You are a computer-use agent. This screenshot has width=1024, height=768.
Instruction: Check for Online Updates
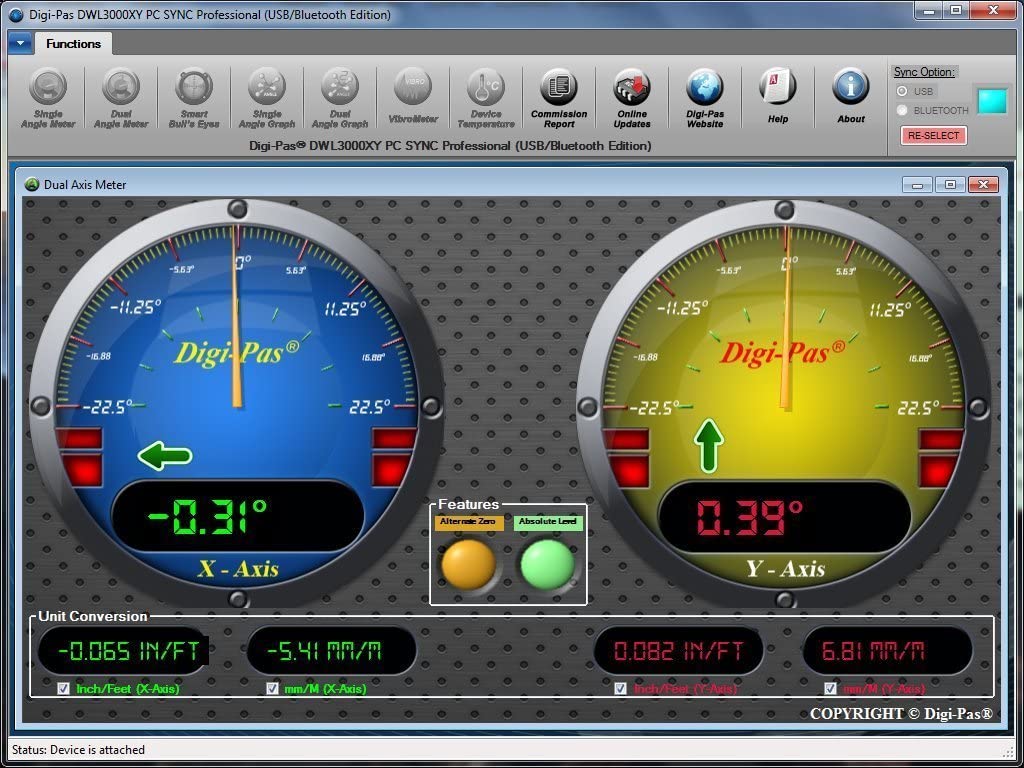632,97
